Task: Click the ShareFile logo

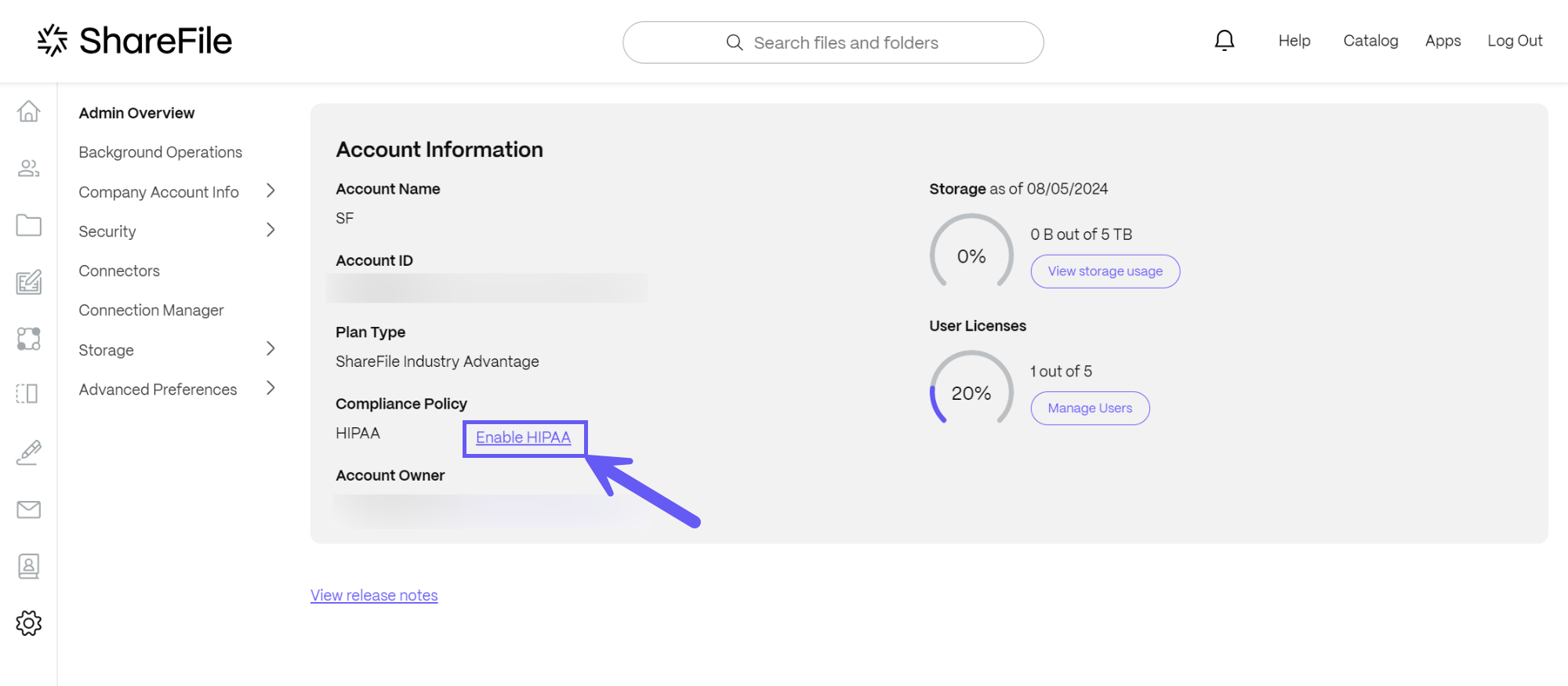Action: 135,41
